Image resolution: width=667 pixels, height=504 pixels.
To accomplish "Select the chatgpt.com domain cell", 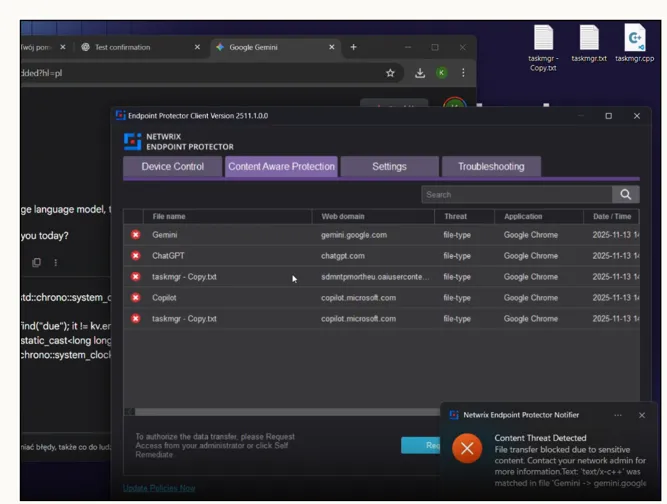I will coord(343,256).
